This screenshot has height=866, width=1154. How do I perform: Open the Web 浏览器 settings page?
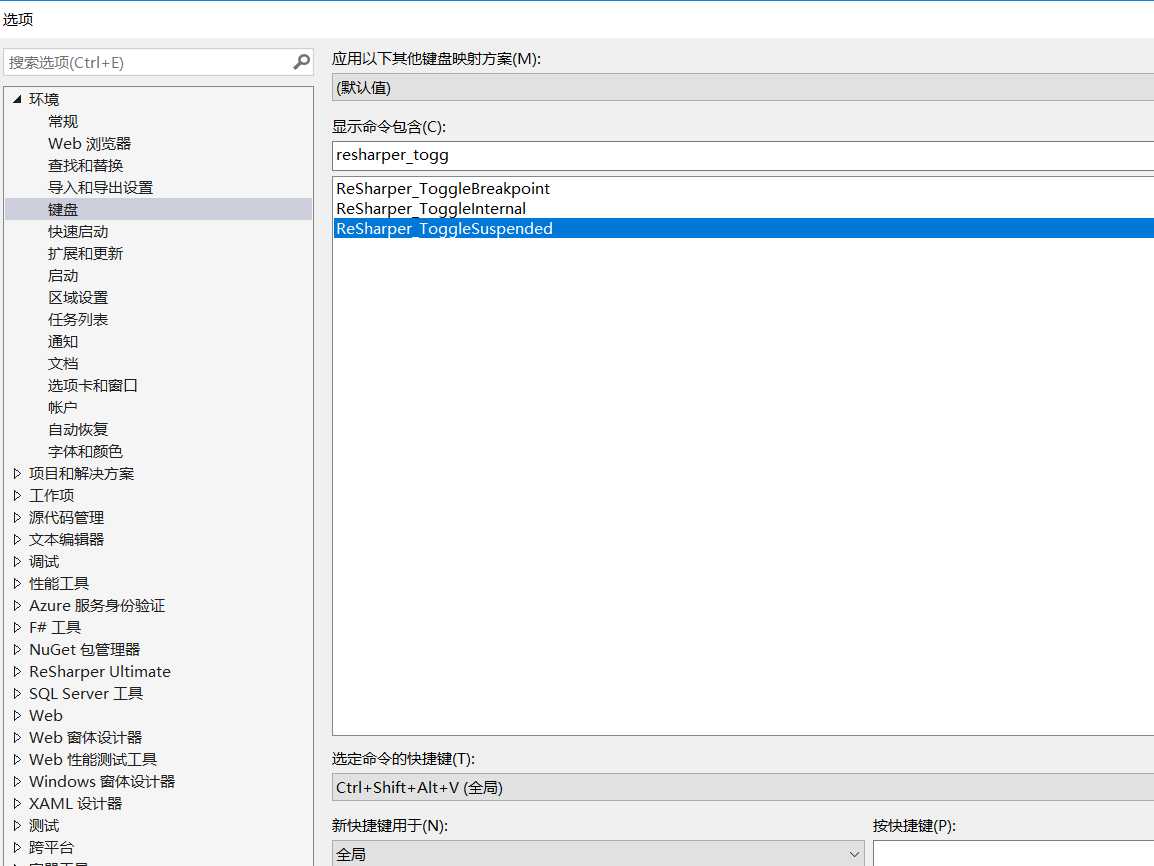pyautogui.click(x=89, y=143)
